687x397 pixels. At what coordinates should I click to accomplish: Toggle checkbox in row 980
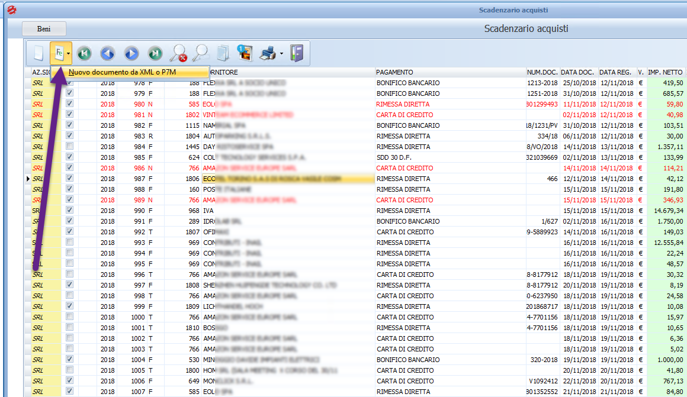(70, 103)
